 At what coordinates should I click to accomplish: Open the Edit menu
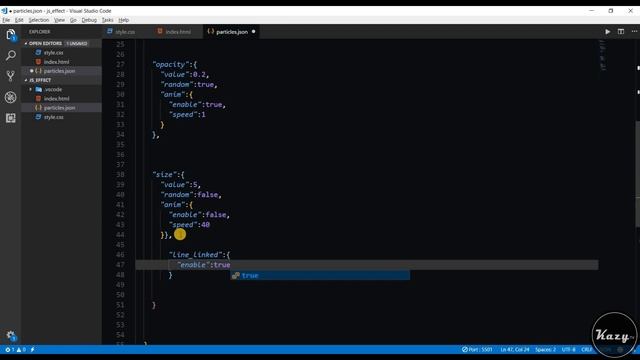tap(19, 20)
